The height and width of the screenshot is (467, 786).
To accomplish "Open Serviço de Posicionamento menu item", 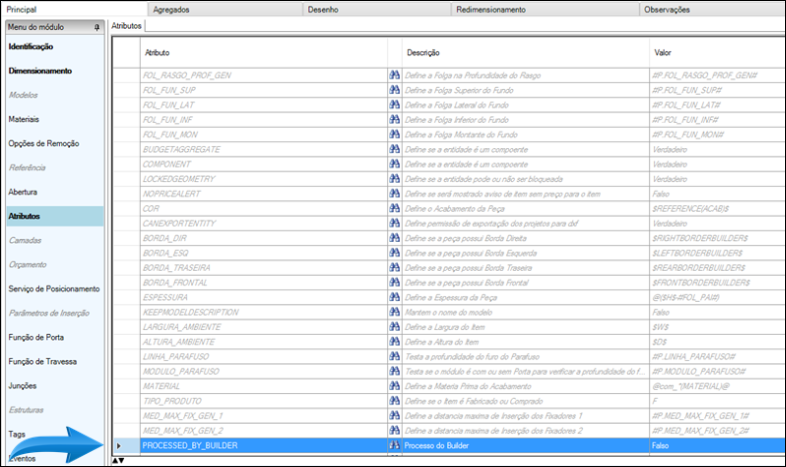I will (54, 289).
